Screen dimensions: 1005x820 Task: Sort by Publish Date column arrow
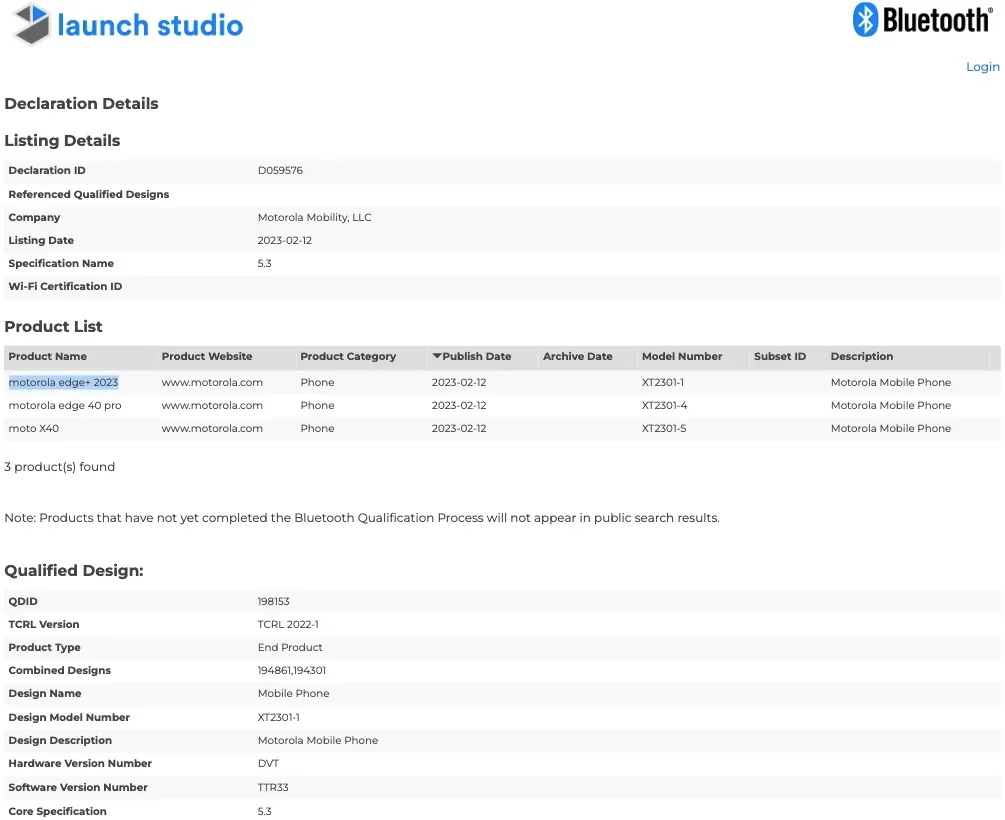tap(437, 356)
